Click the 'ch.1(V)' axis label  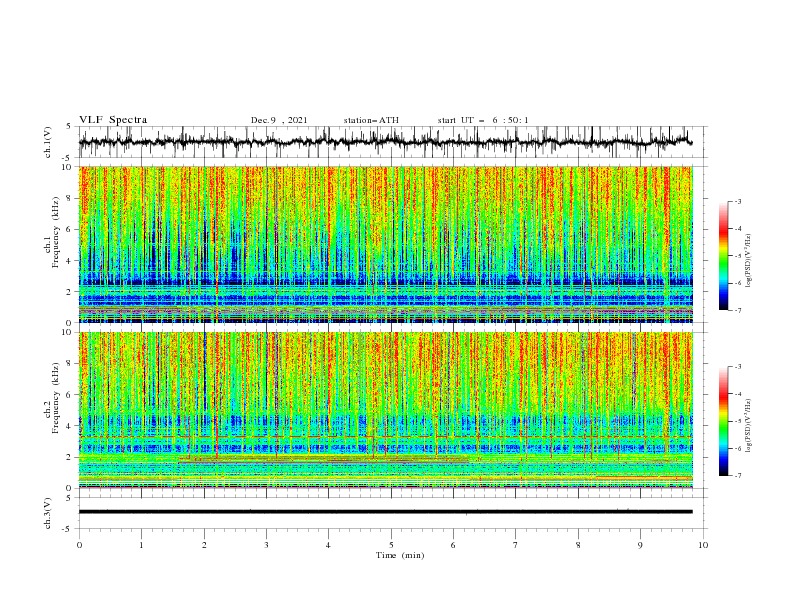click(48, 142)
